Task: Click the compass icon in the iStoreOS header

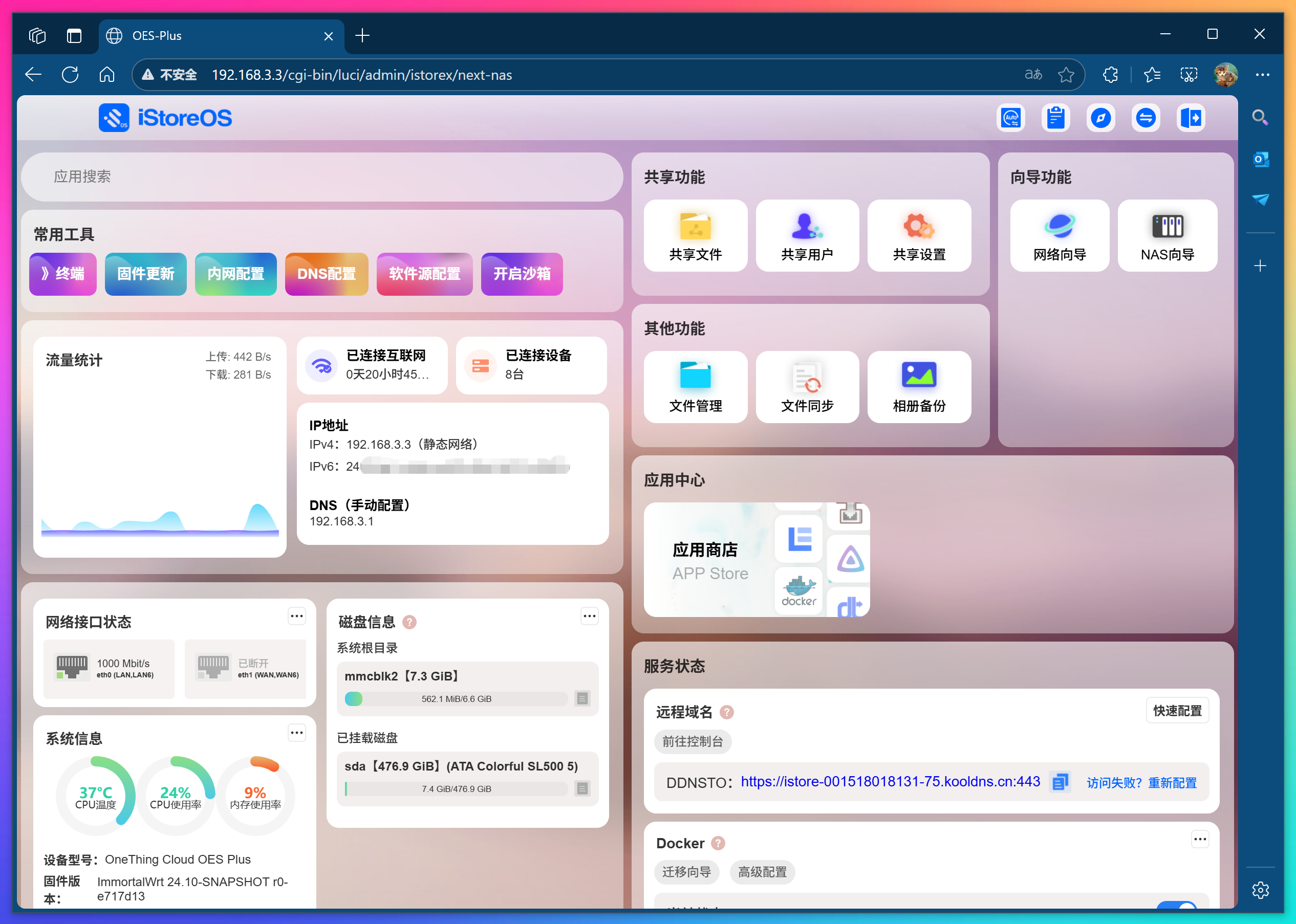Action: (1101, 118)
